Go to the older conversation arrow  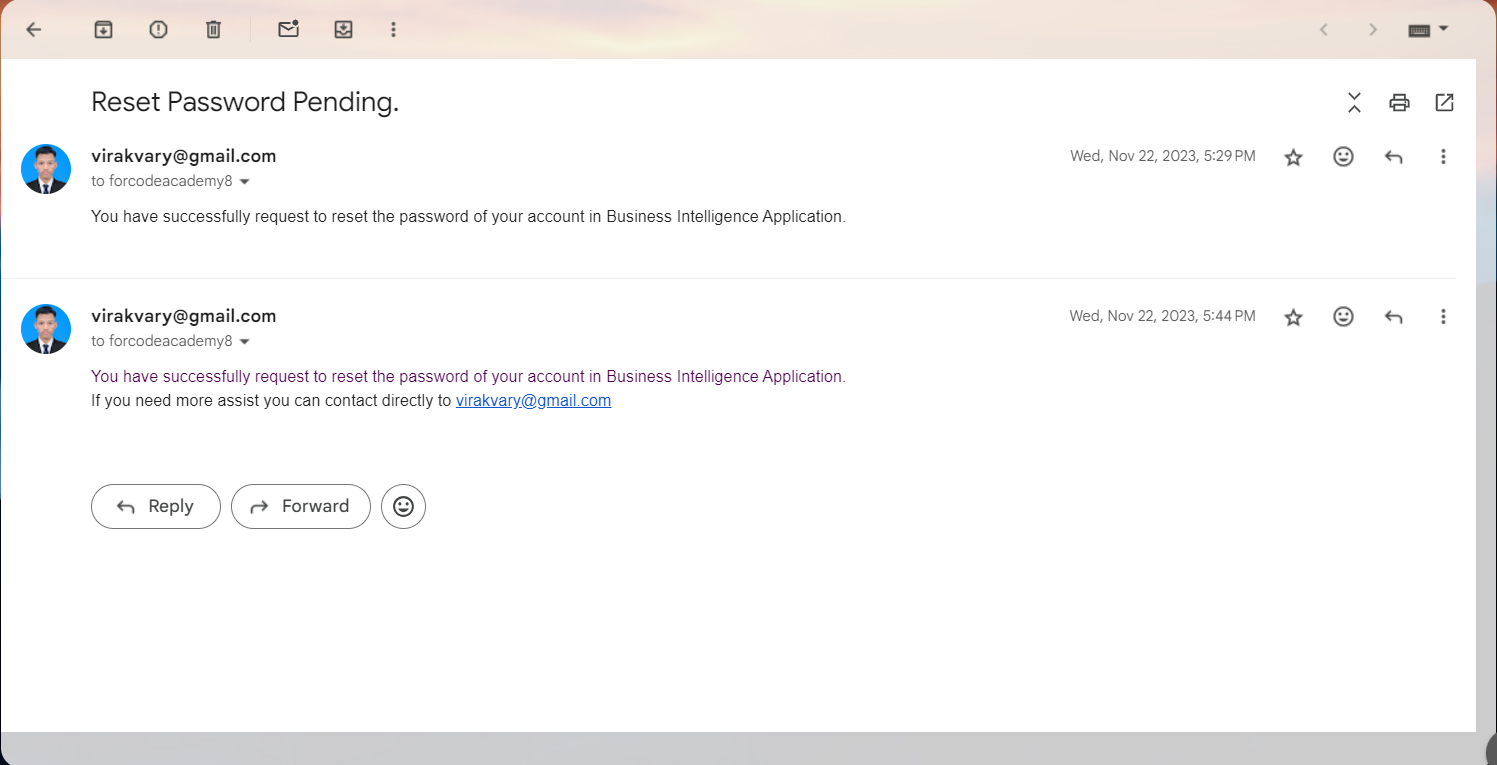1373,30
